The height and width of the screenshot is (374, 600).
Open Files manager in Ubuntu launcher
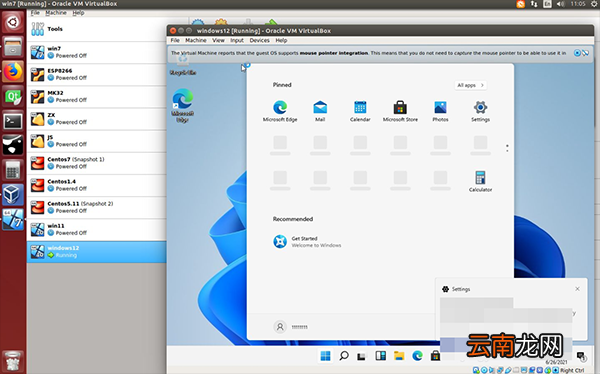13,47
